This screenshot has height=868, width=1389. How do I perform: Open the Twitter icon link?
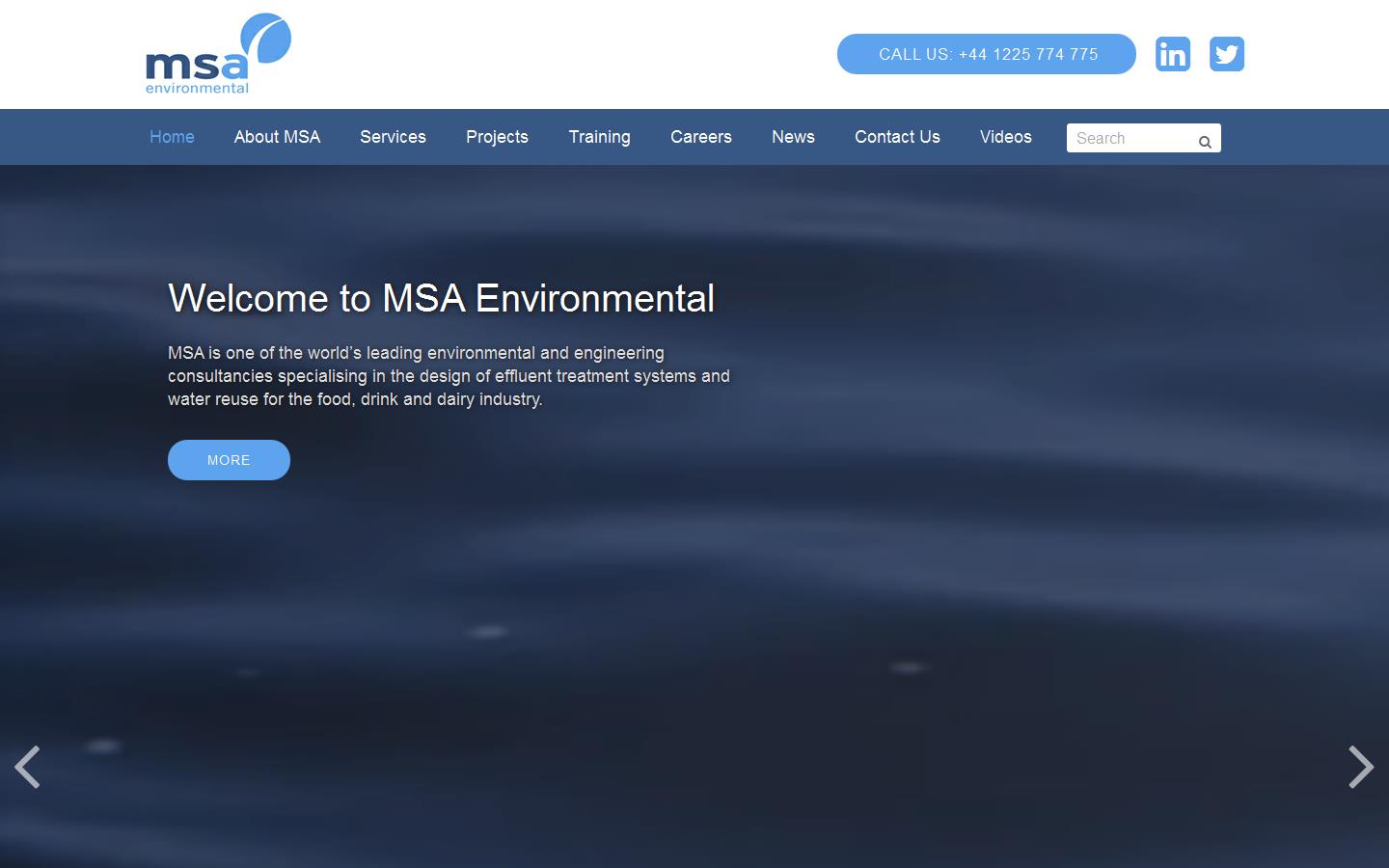[1227, 54]
